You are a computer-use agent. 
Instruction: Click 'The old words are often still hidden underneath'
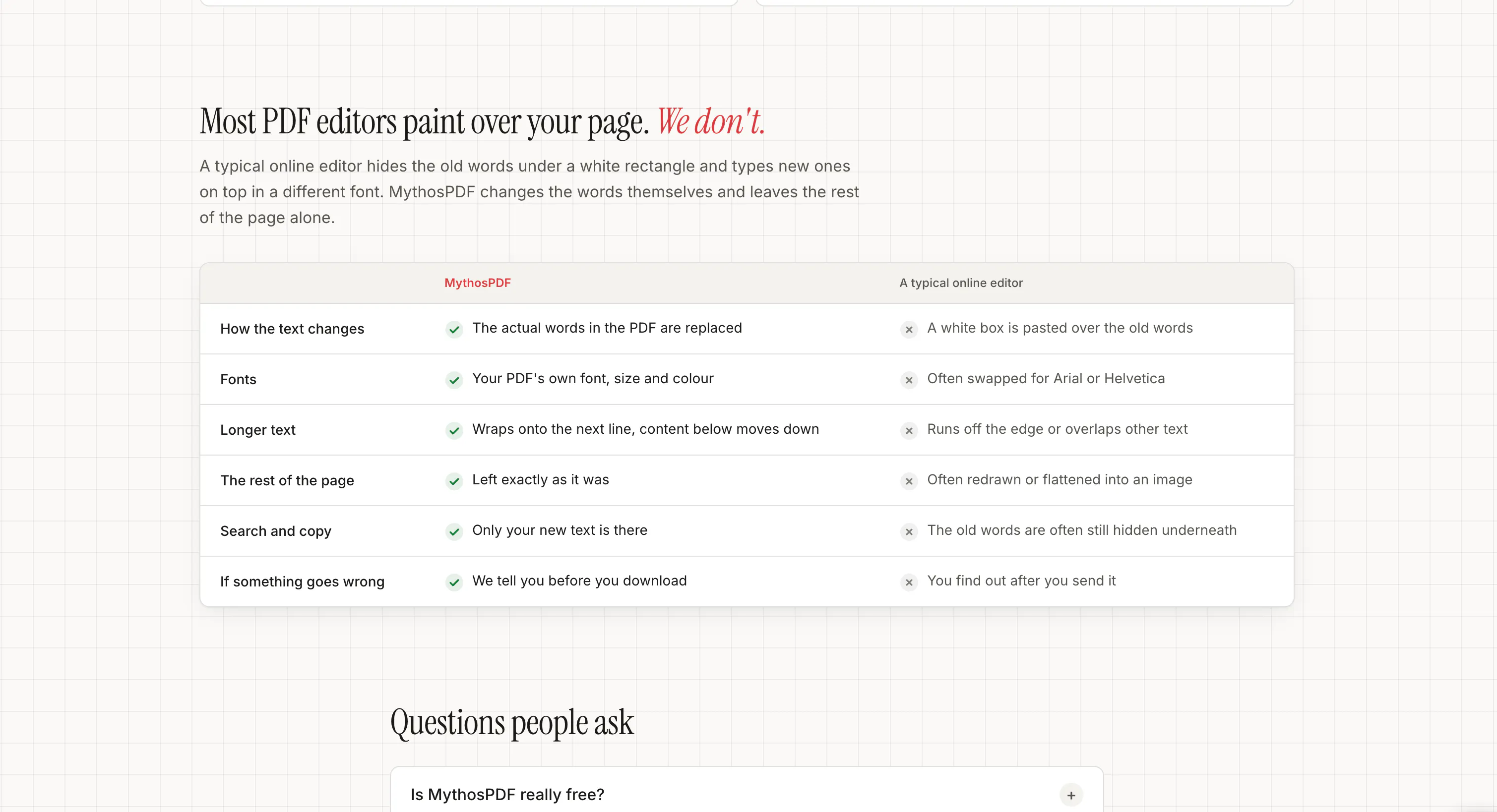pos(1081,530)
